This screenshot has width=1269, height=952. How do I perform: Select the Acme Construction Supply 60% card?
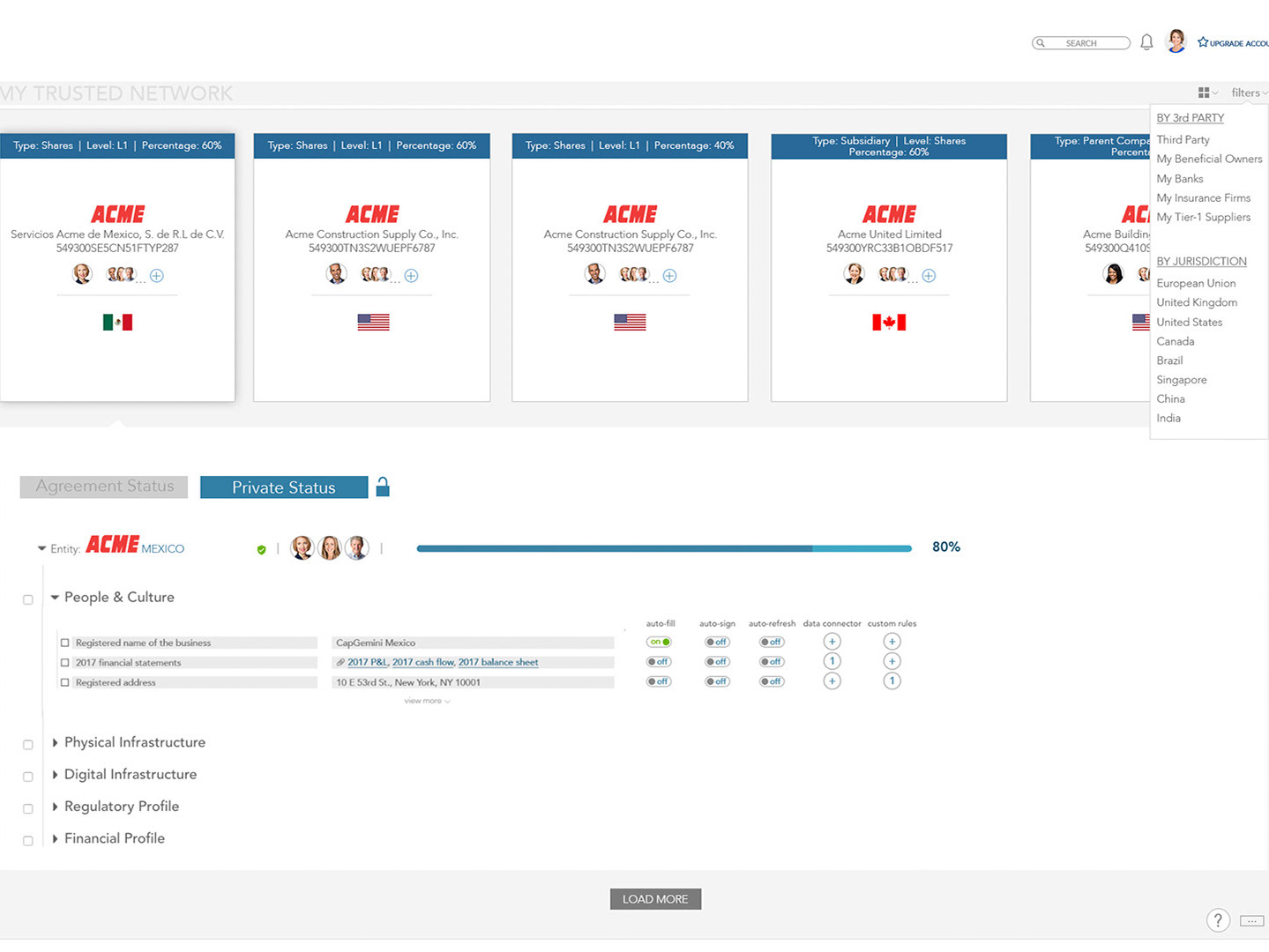pos(371,267)
